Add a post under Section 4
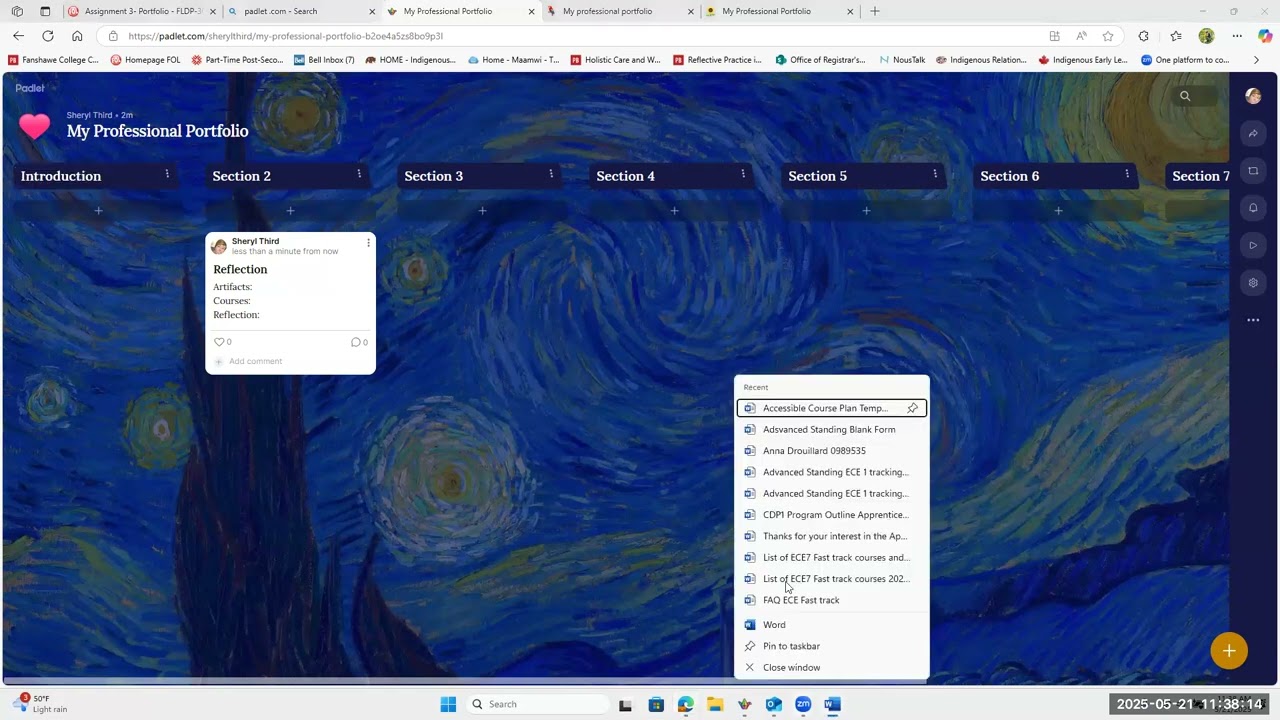Screen dimensions: 1280x720 674,211
